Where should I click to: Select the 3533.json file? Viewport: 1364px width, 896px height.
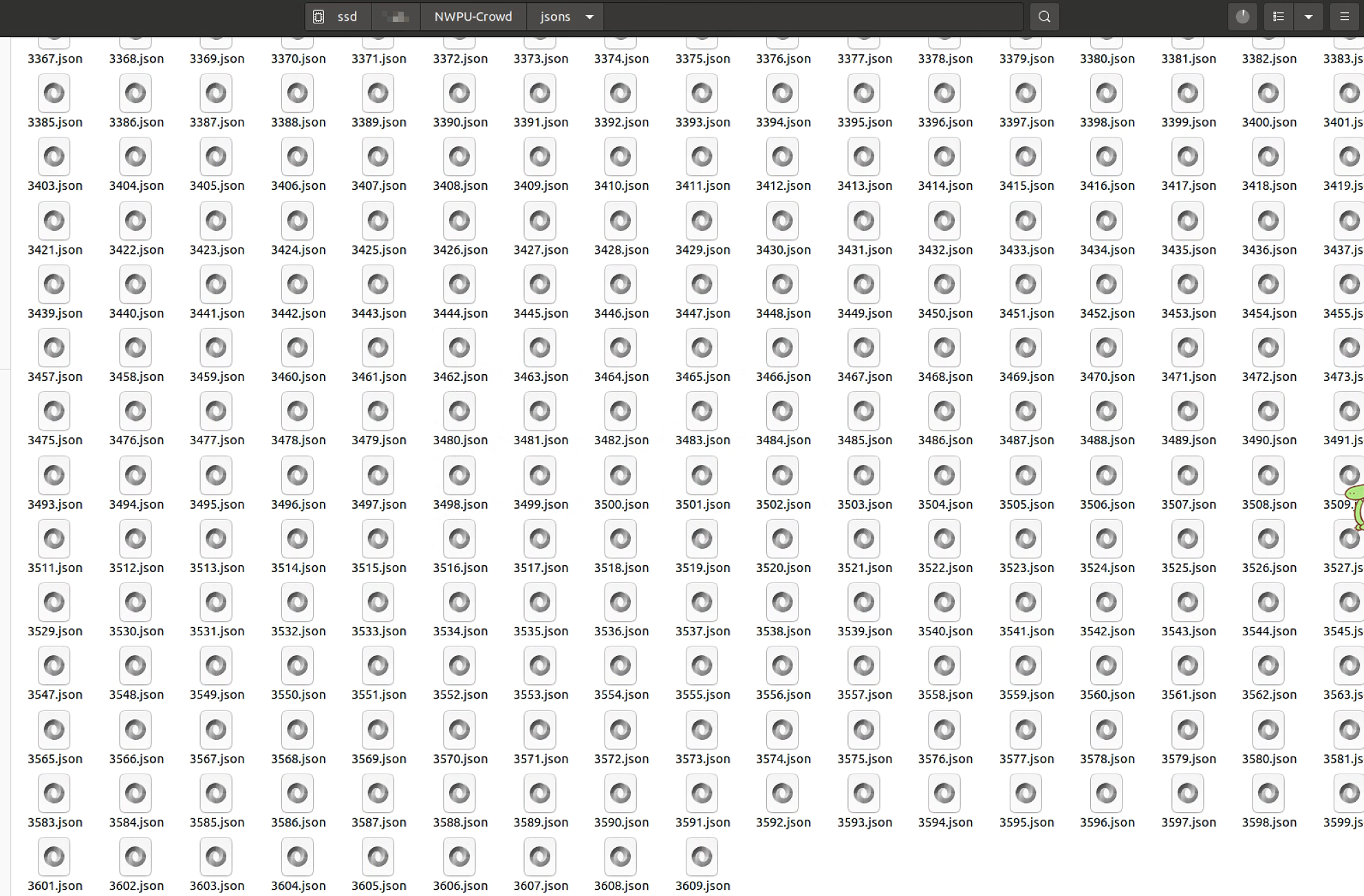tap(378, 602)
